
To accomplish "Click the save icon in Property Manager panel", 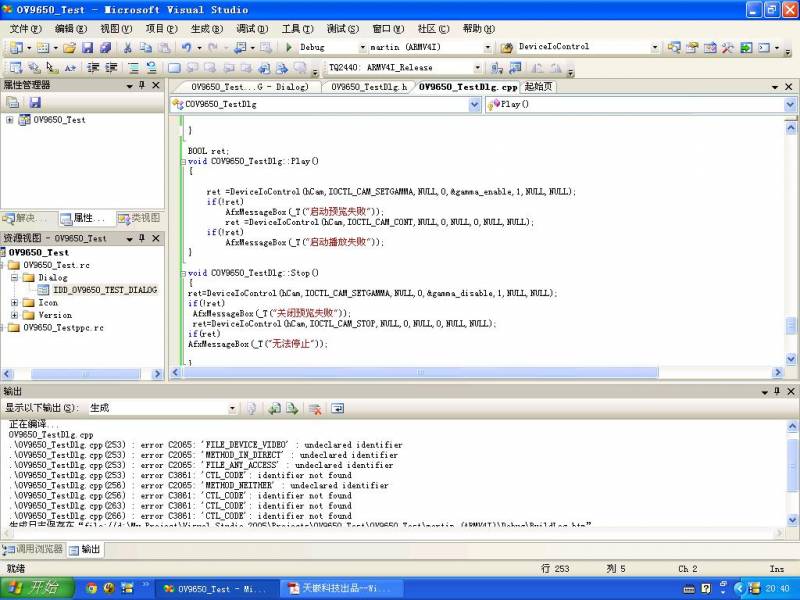I will click(x=35, y=103).
